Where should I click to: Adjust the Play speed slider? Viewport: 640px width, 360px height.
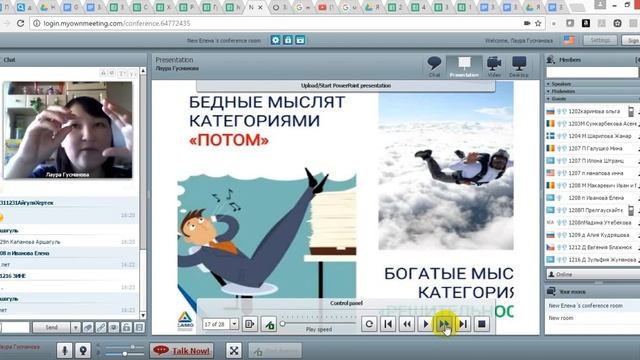coord(282,324)
